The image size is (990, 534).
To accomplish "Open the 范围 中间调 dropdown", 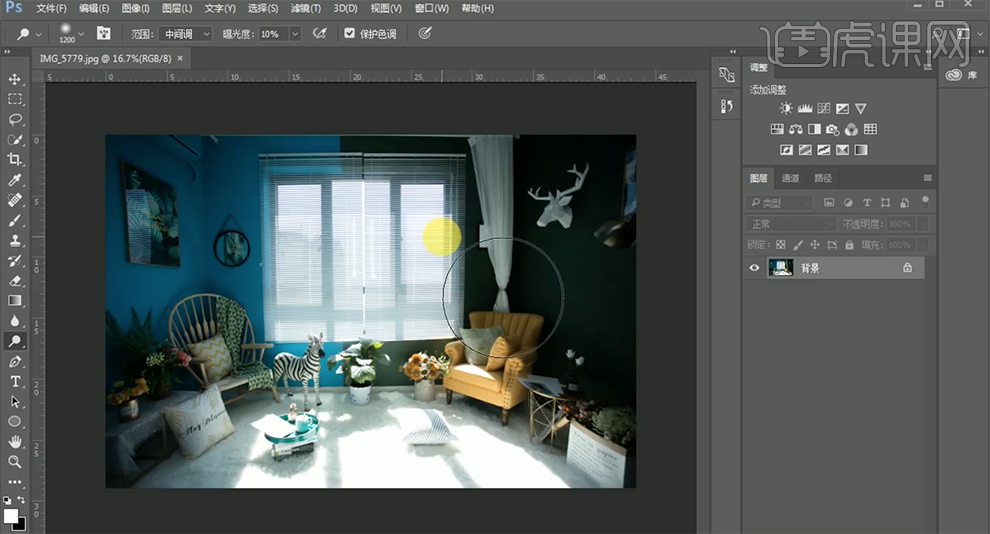I will click(184, 34).
